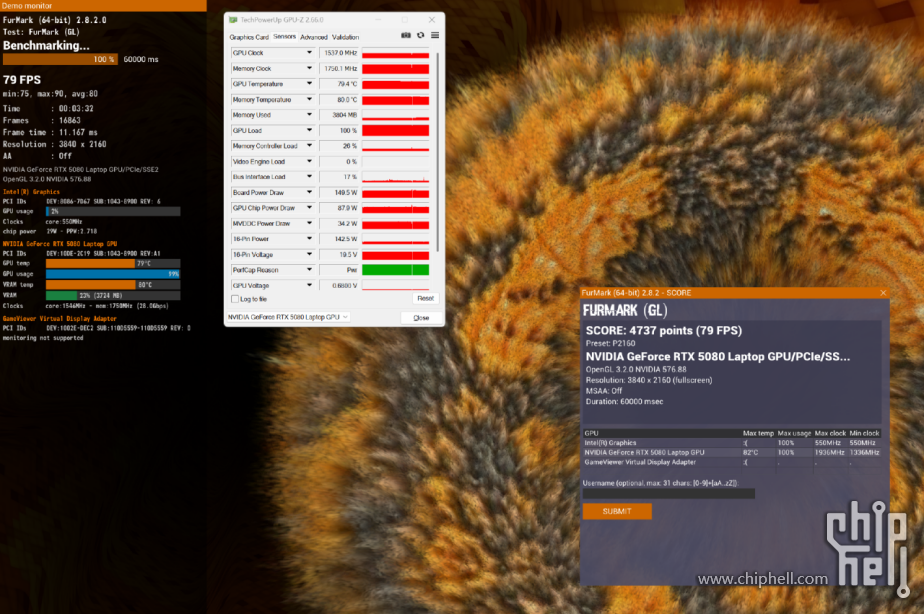Click the Frame time 11.167 ms line
This screenshot has height=614, width=924.
50,133
